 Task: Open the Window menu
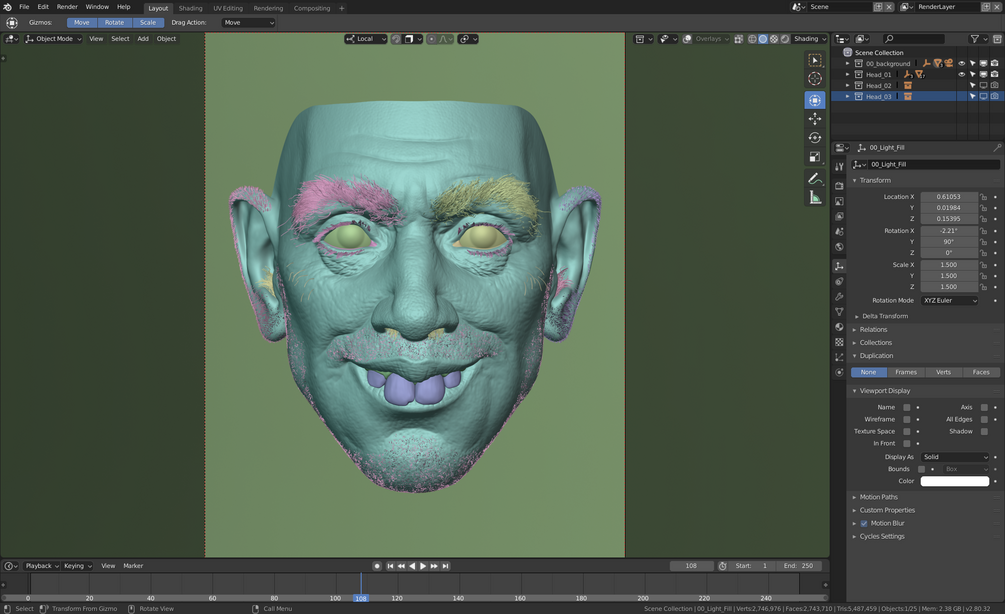(x=97, y=7)
